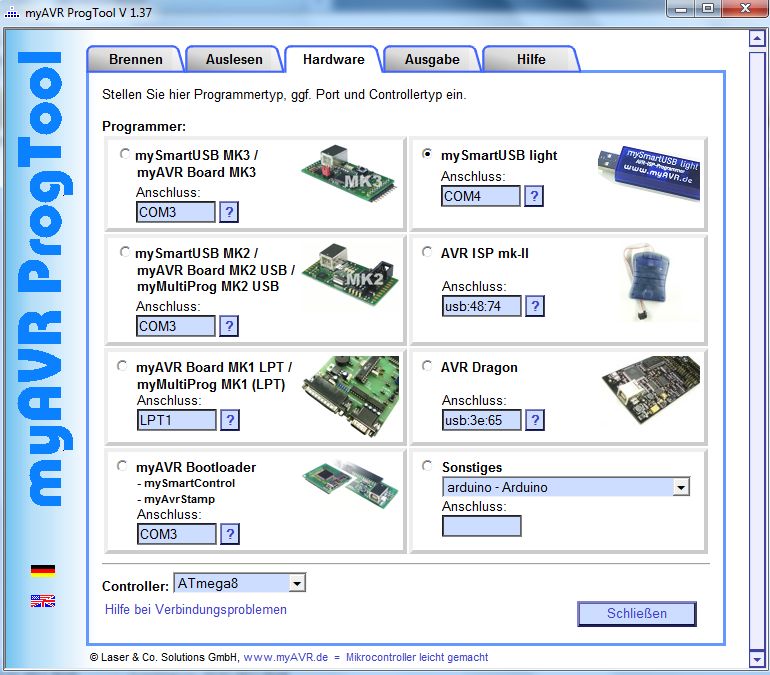Image resolution: width=770 pixels, height=675 pixels.
Task: Click the myAVR Bootloader boards picture
Action: 351,483
